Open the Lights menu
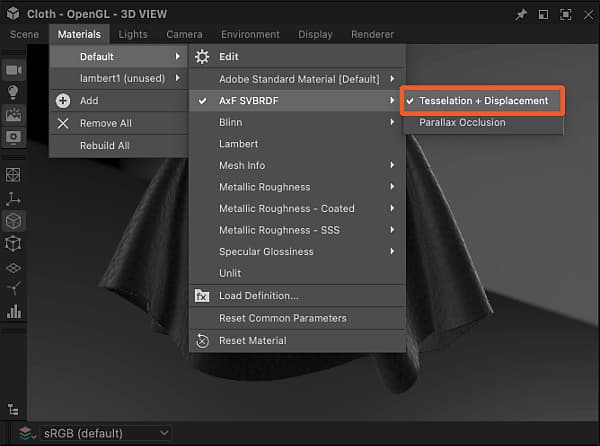Viewport: 600px width, 446px height. (x=133, y=34)
